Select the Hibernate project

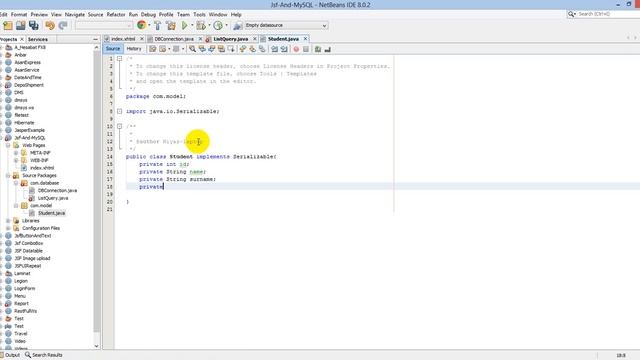tap(24, 122)
